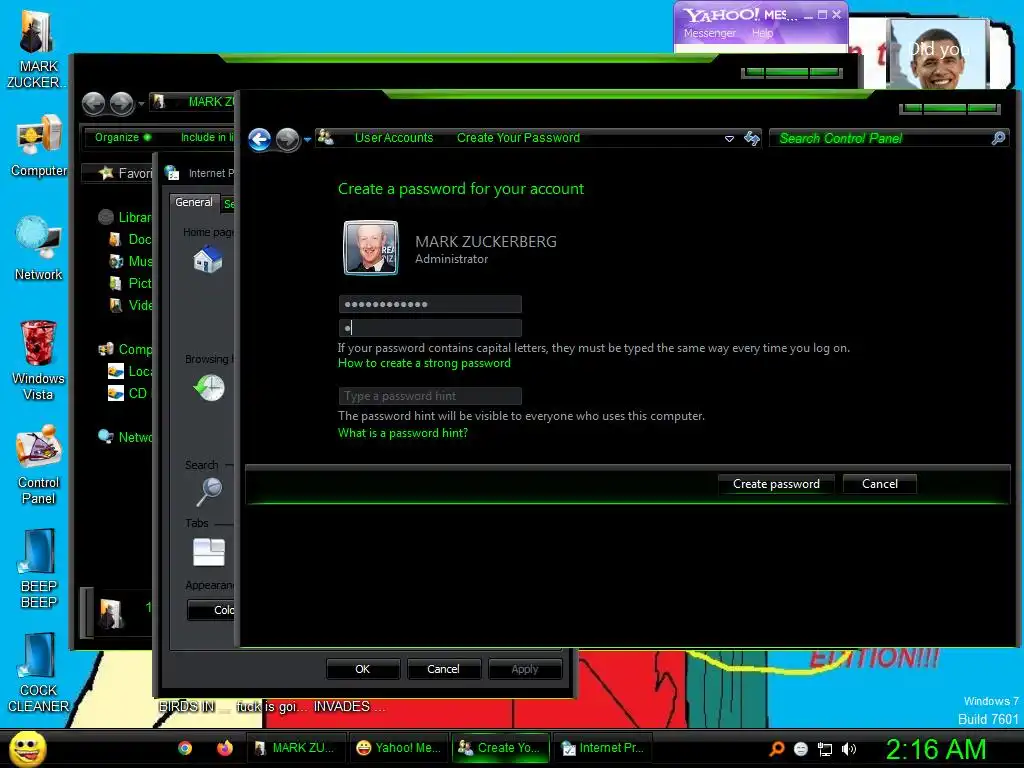1024x768 pixels.
Task: Open What is a password hint link
Action: (x=403, y=433)
